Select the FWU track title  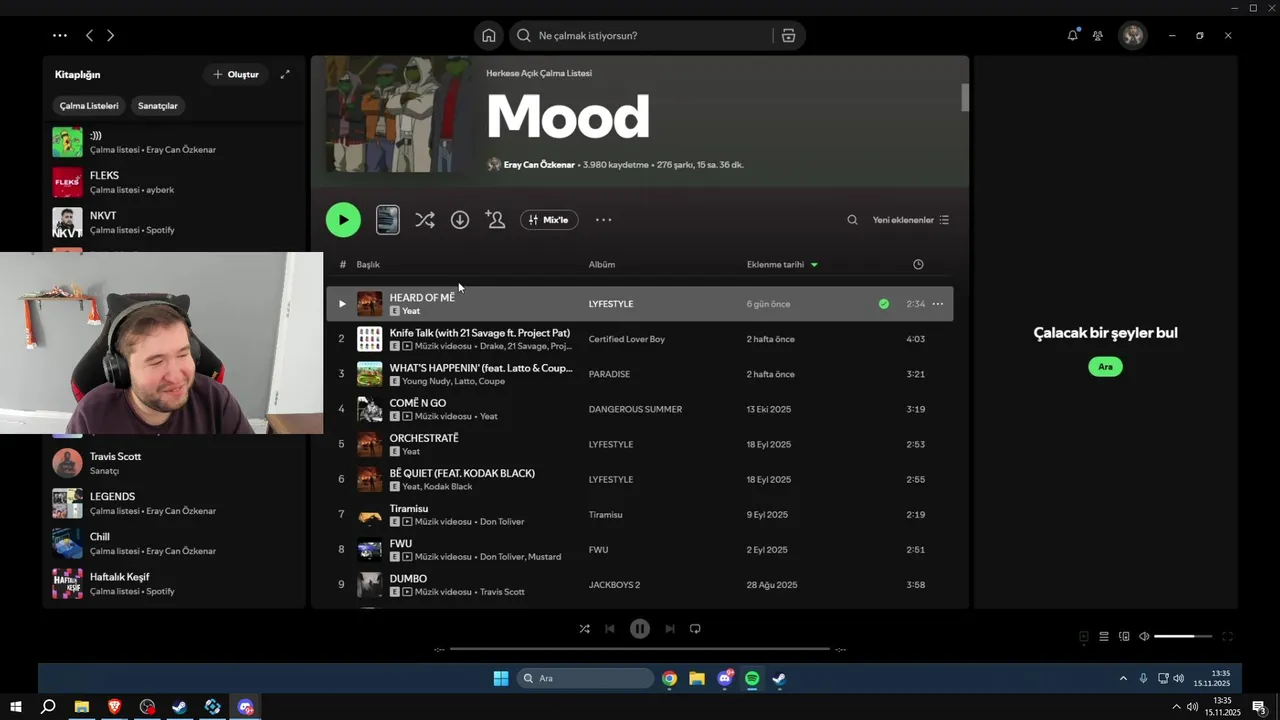click(x=400, y=543)
